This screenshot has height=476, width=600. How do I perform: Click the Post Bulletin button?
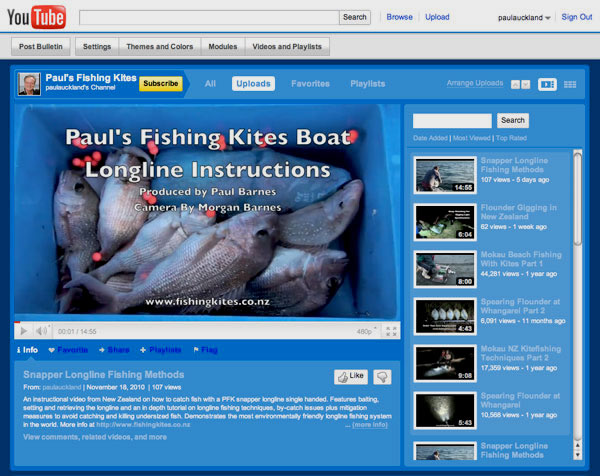41,47
